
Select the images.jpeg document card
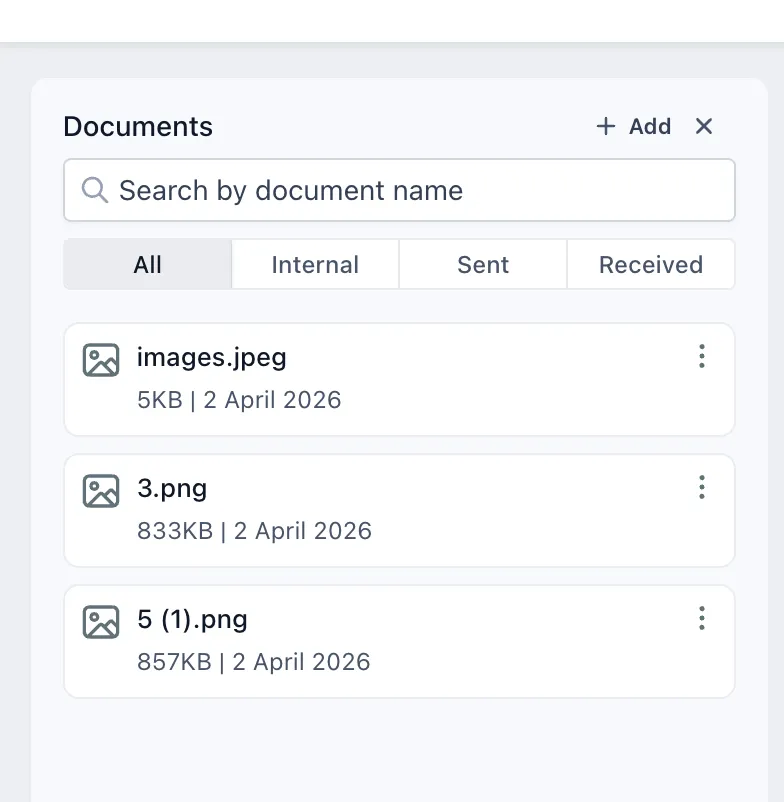pos(399,378)
